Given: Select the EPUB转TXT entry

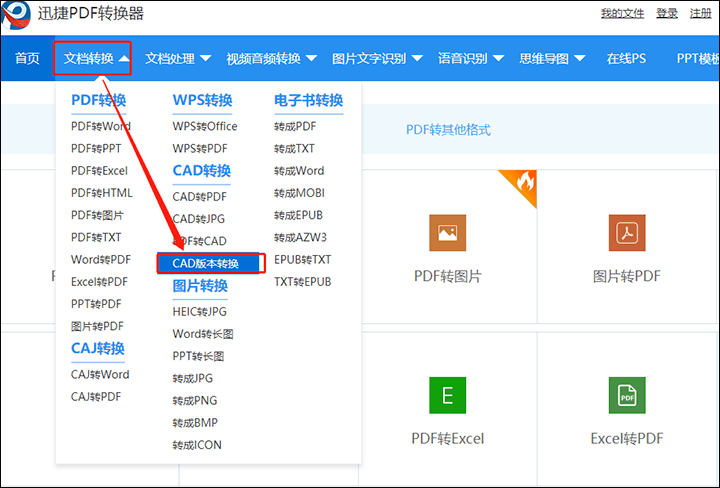Looking at the screenshot, I should tap(303, 259).
